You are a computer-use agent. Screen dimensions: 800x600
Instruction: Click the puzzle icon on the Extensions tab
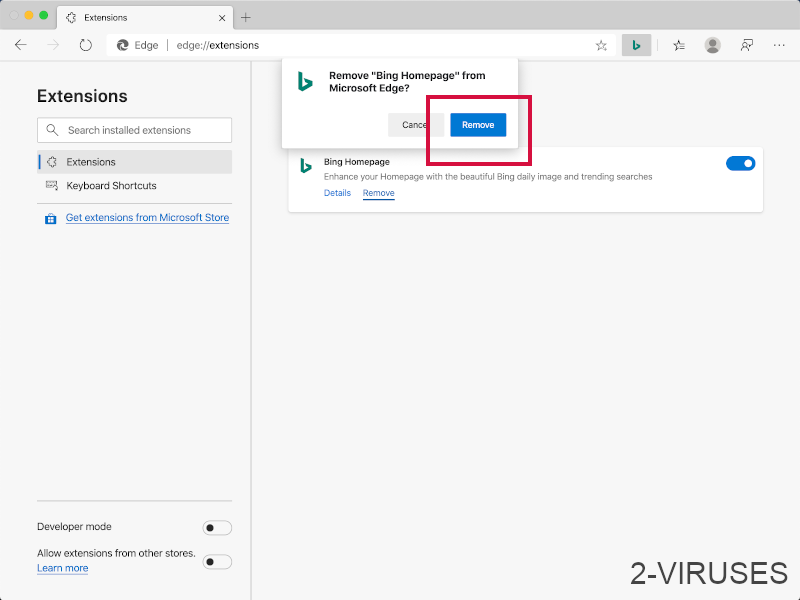click(71, 17)
